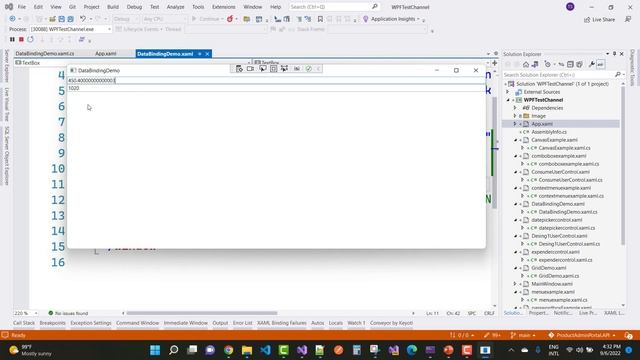Open the Immediate Window tab

[186, 323]
